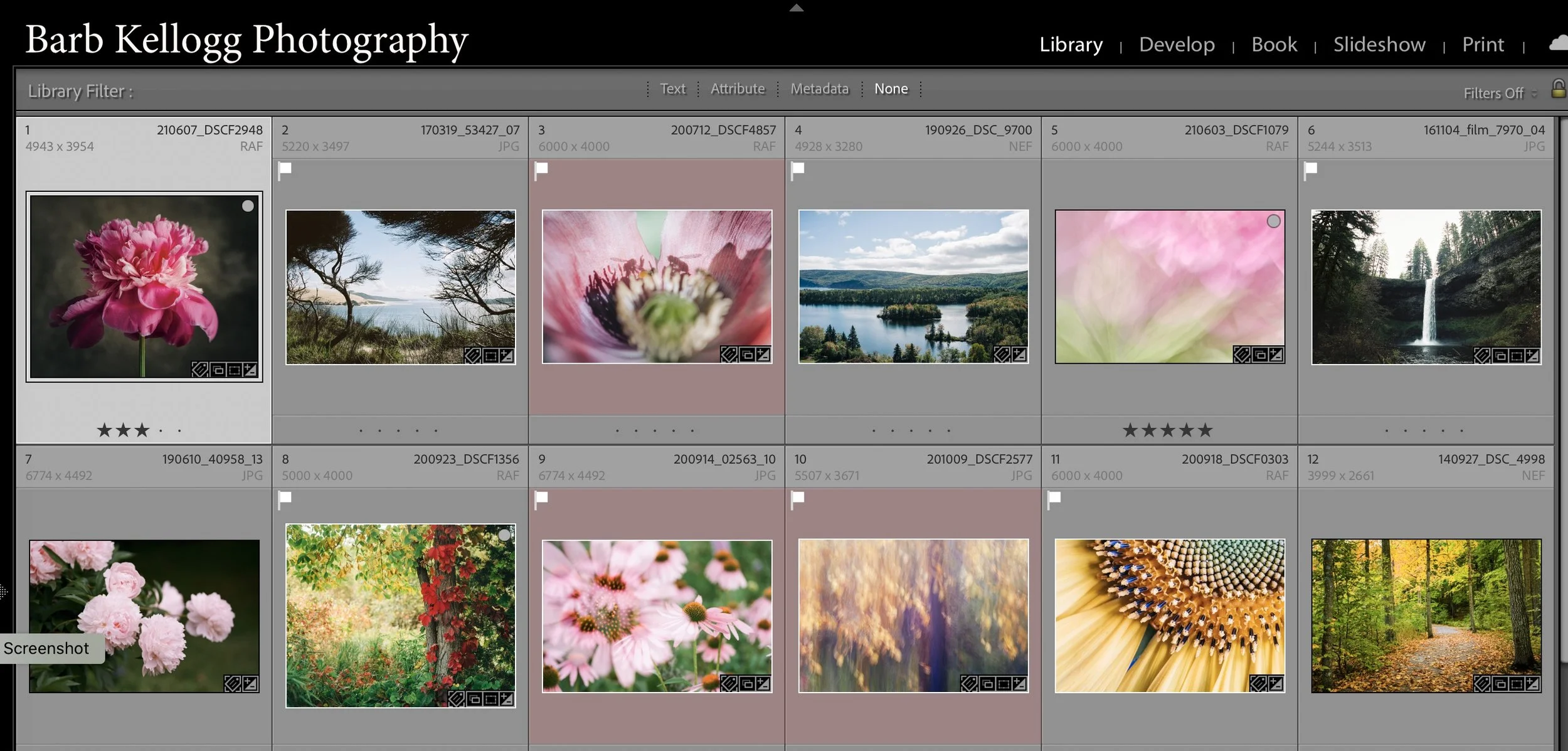Click the collection badge on photo 210603_DSCF1079
The height and width of the screenshot is (751, 1568).
(1259, 354)
